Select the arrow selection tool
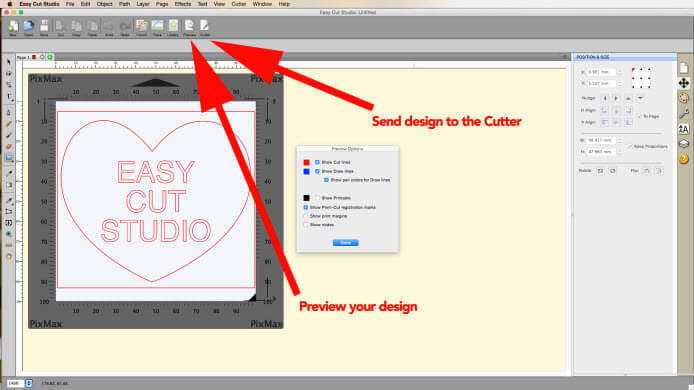Viewport: 694px width, 390px height. point(9,62)
